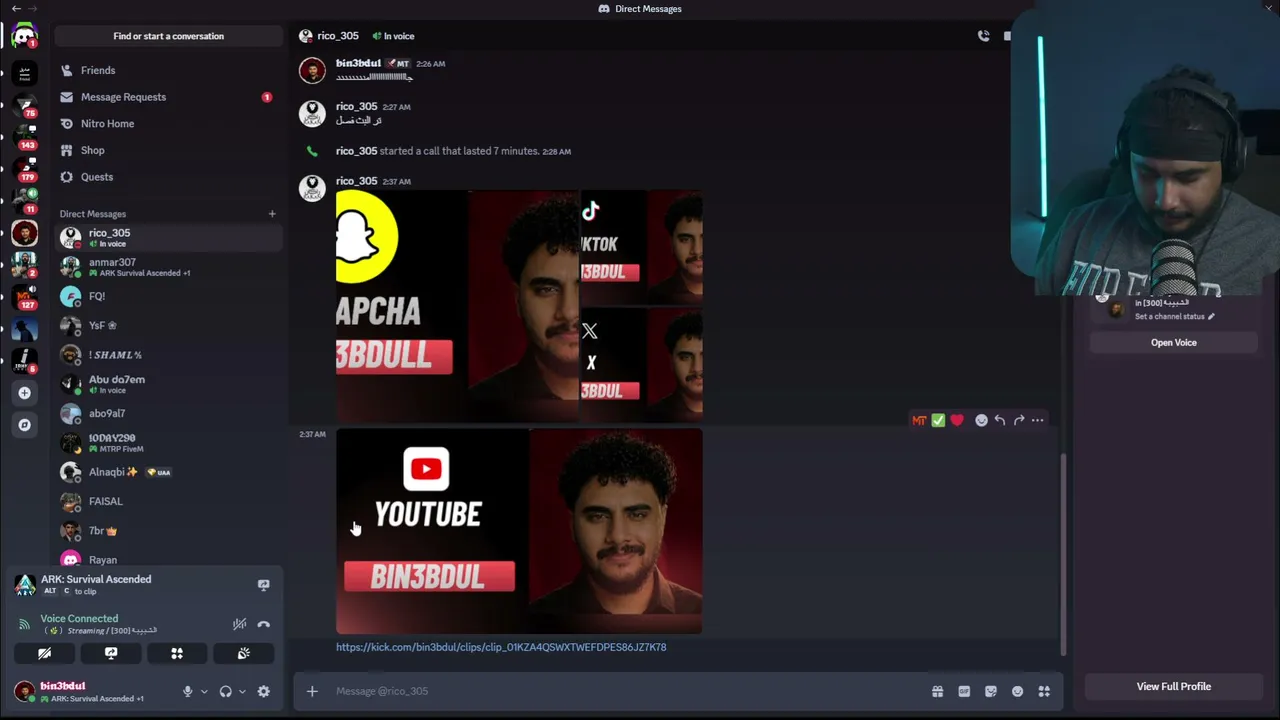Viewport: 1280px width, 720px height.
Task: Open Discord home direct messages icon
Action: tap(24, 37)
